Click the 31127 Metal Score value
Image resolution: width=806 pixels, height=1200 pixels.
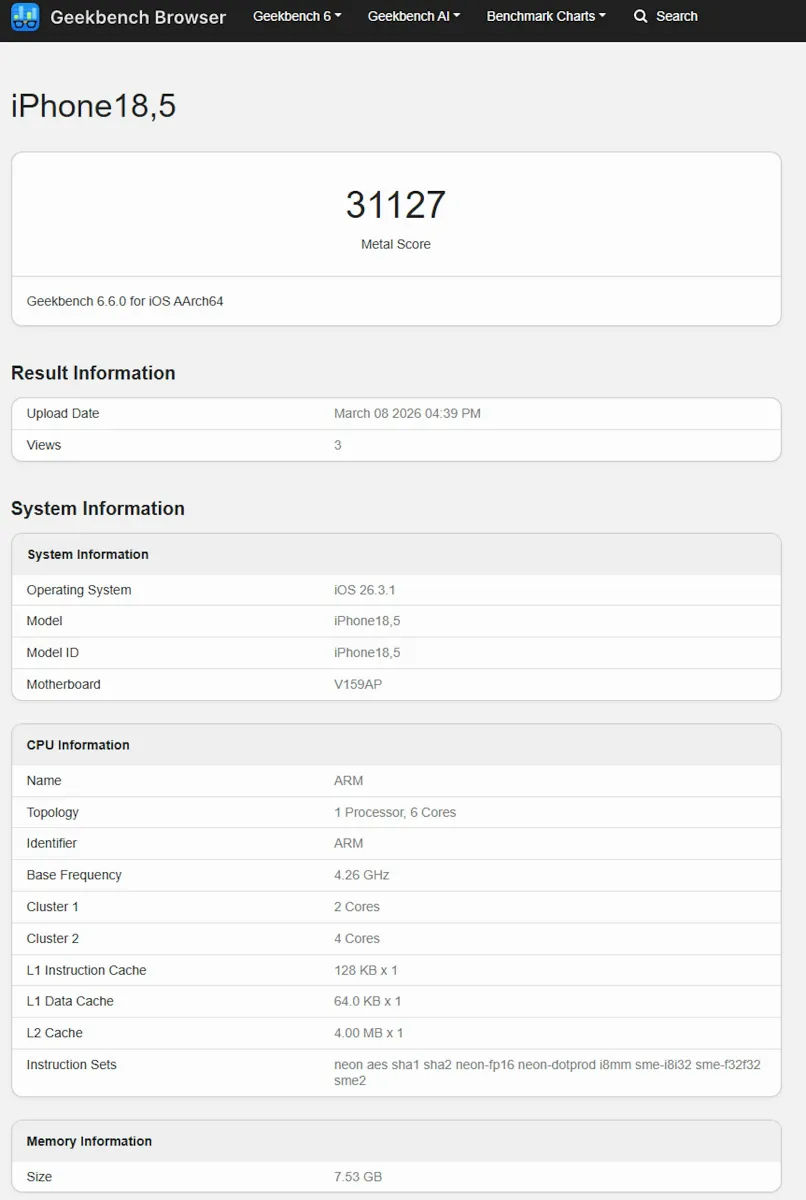tap(396, 204)
